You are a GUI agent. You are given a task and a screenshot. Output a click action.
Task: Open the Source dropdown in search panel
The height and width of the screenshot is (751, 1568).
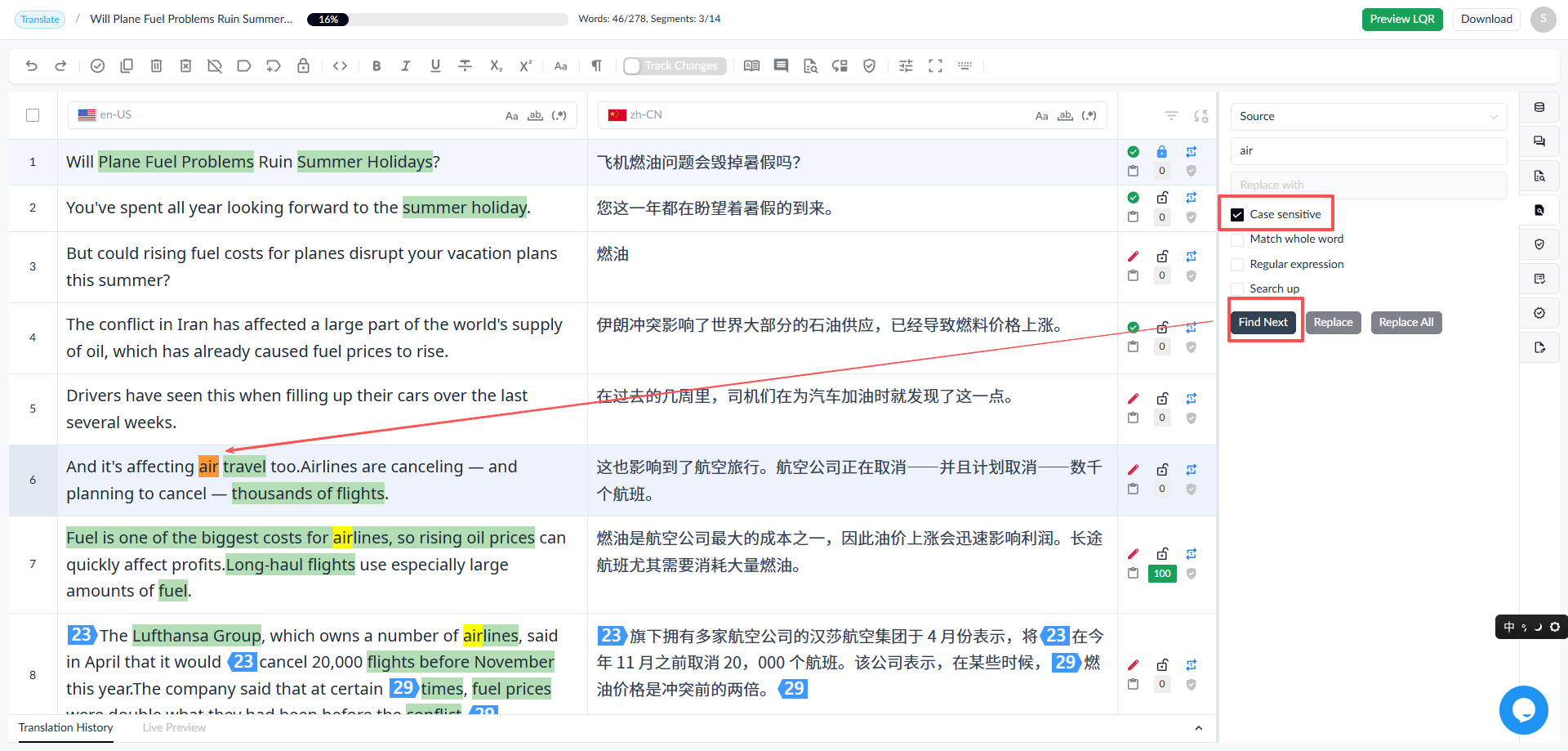point(1369,117)
